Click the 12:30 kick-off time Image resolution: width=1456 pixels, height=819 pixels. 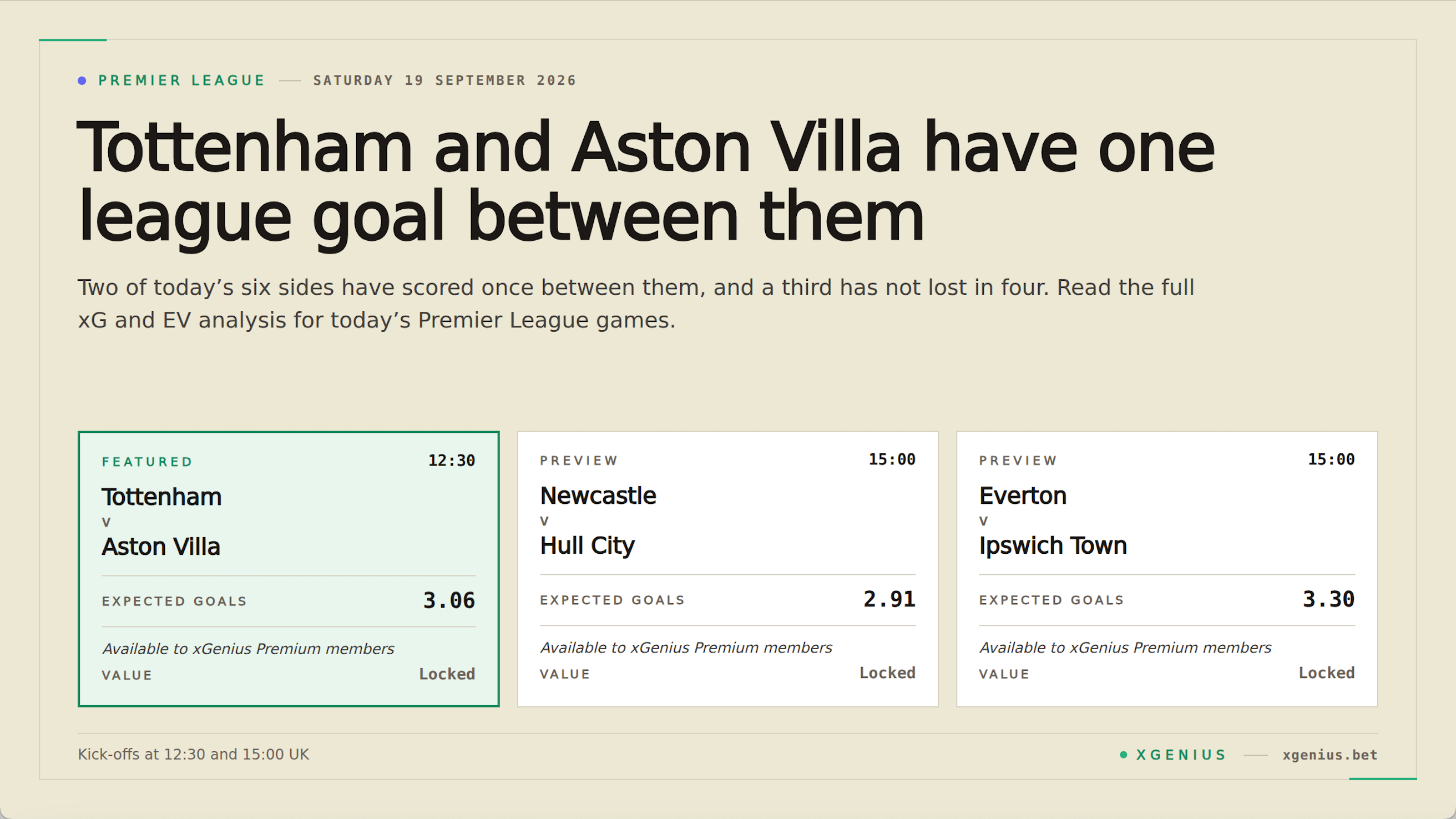[452, 461]
